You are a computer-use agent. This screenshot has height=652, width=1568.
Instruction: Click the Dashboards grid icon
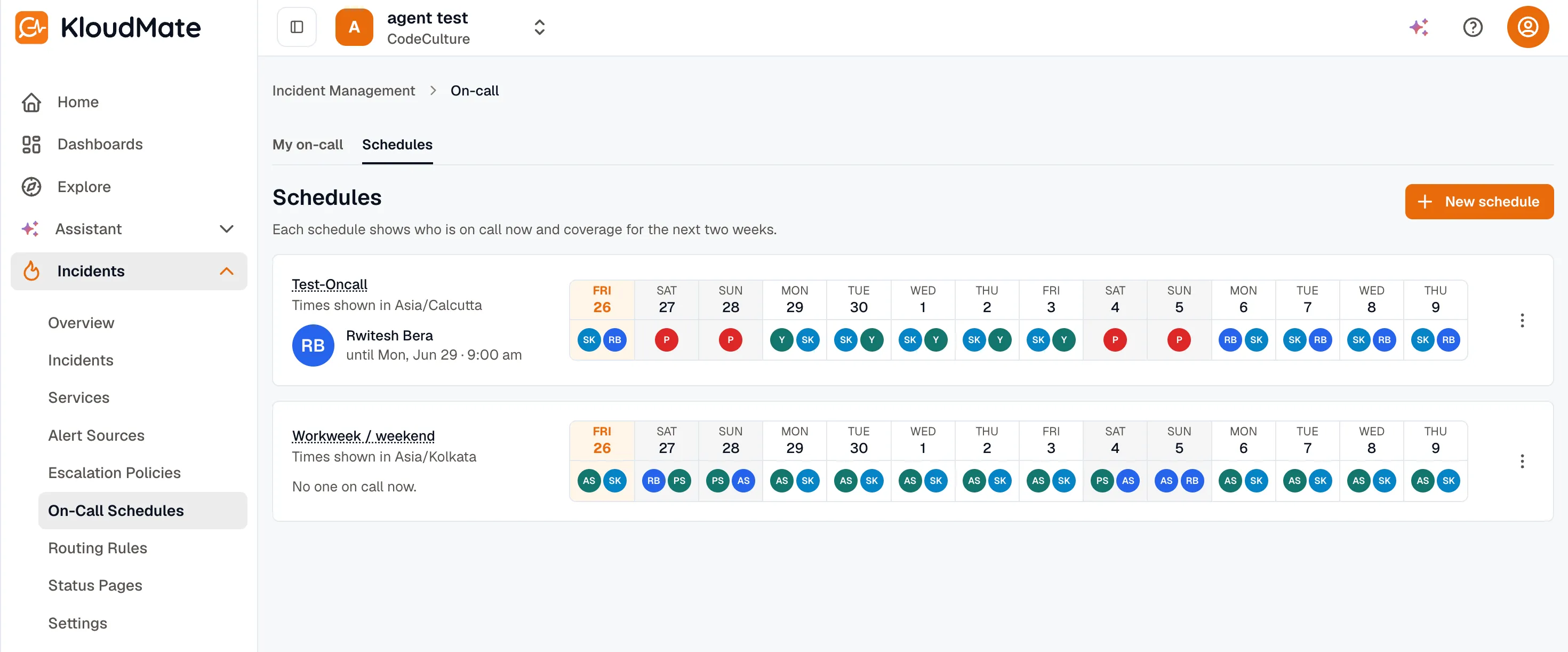[31, 144]
